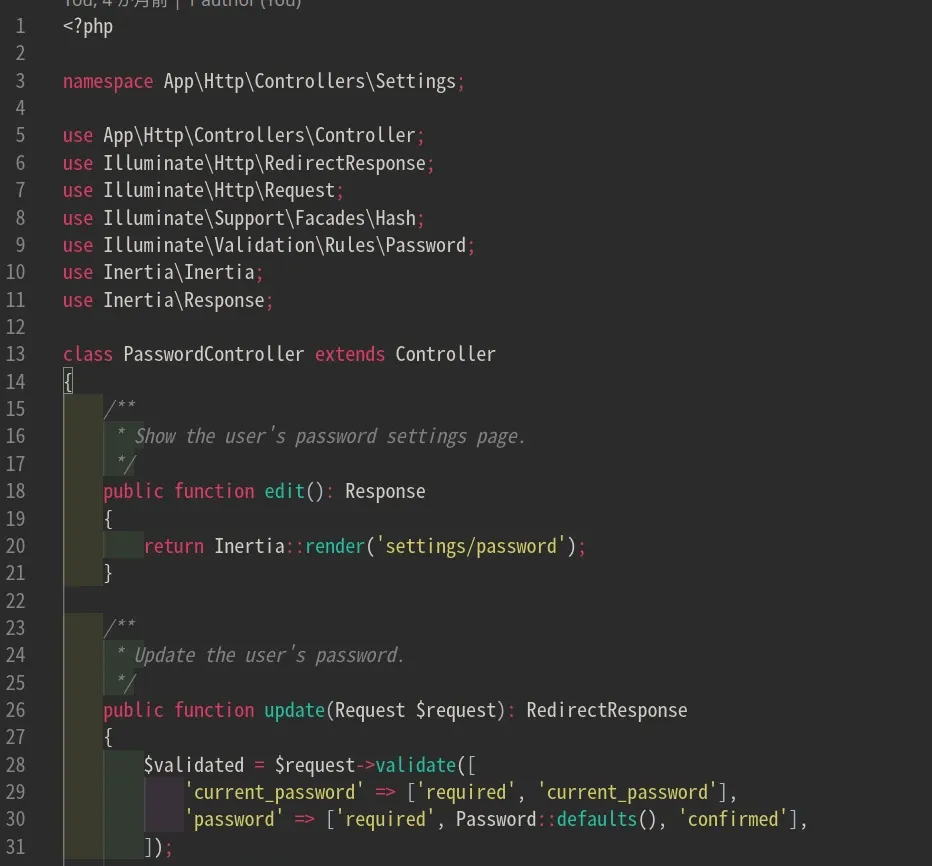Click the defaults method call on line 30
The width and height of the screenshot is (932, 866).
tap(597, 819)
